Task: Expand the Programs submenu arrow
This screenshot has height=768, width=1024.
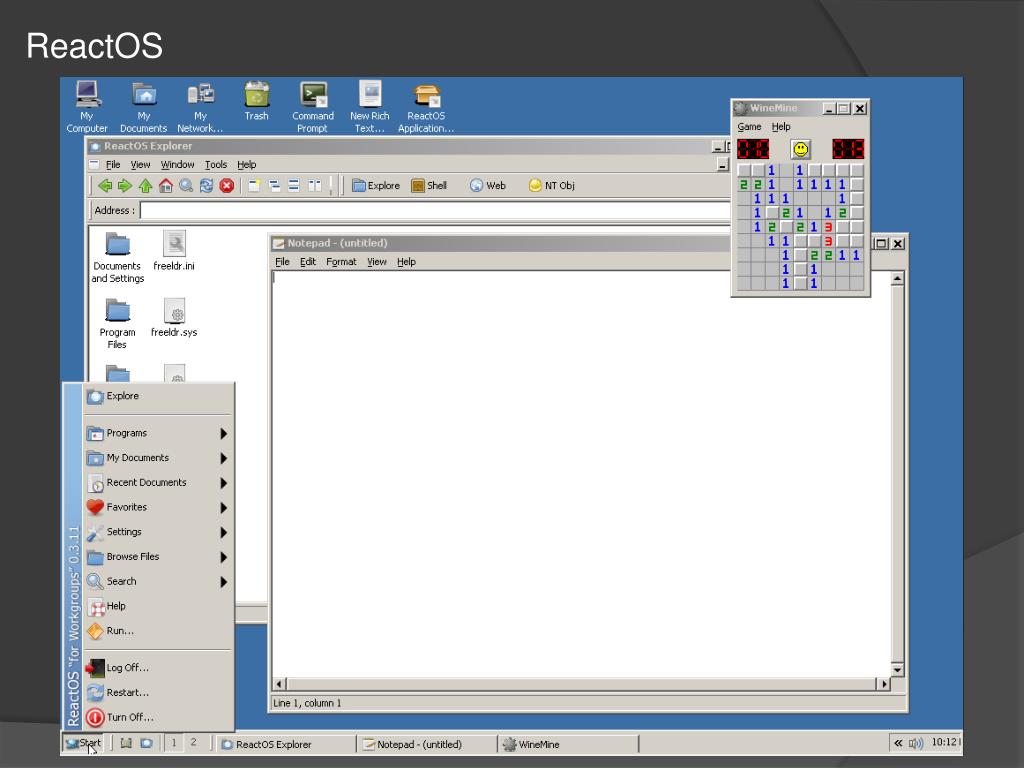Action: pos(223,434)
